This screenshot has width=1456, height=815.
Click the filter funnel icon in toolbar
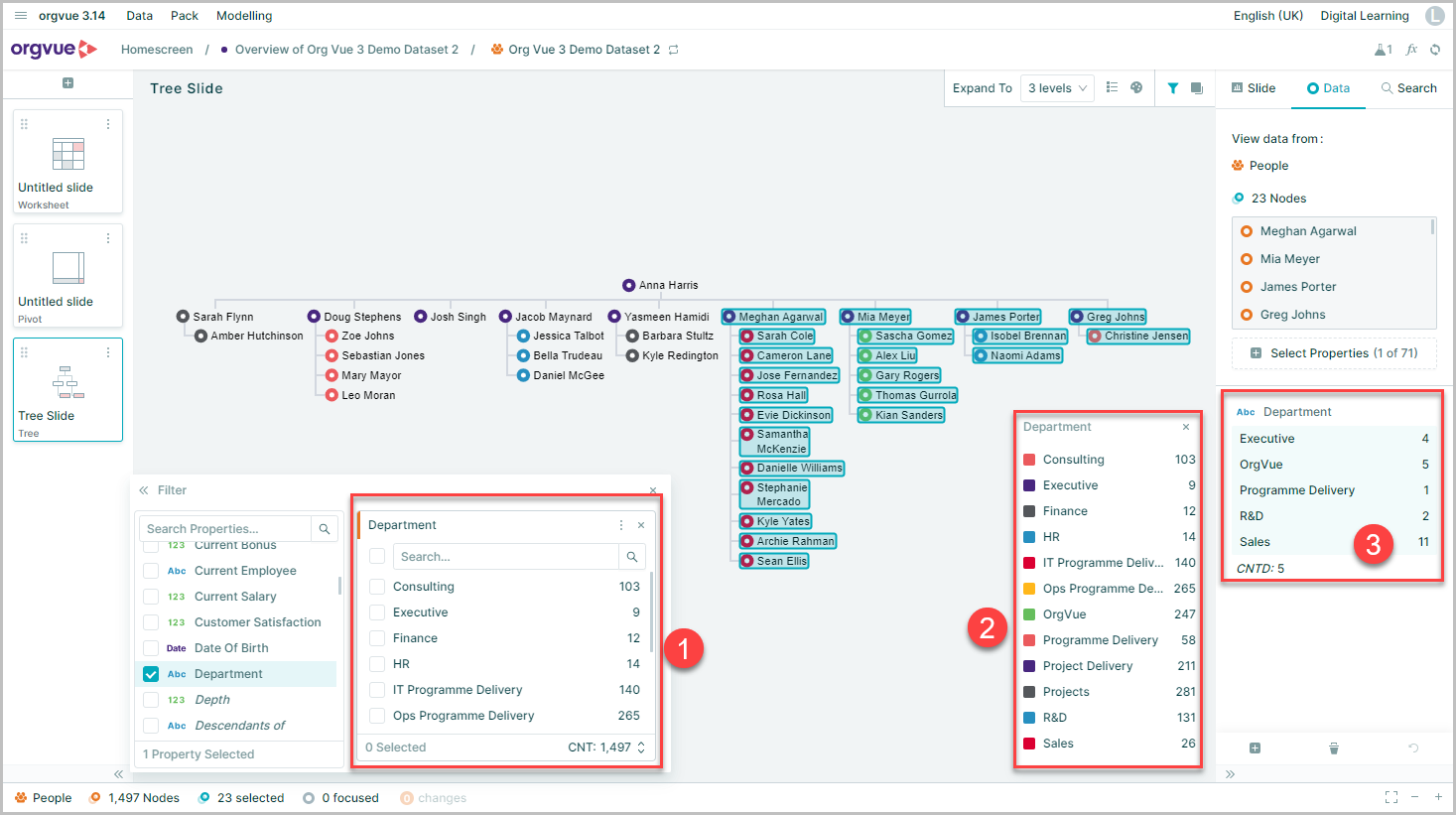[x=1173, y=88]
